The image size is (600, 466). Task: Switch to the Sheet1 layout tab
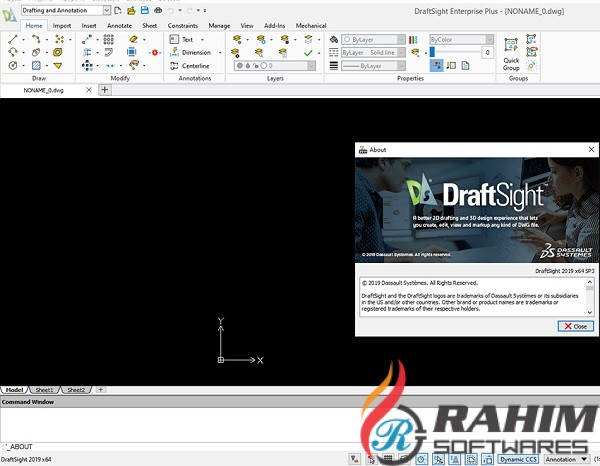coord(44,390)
